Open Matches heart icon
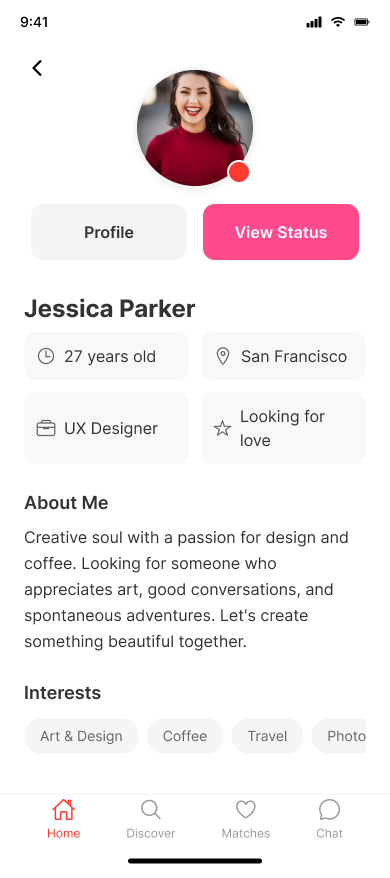This screenshot has height=878, width=390. [x=245, y=810]
